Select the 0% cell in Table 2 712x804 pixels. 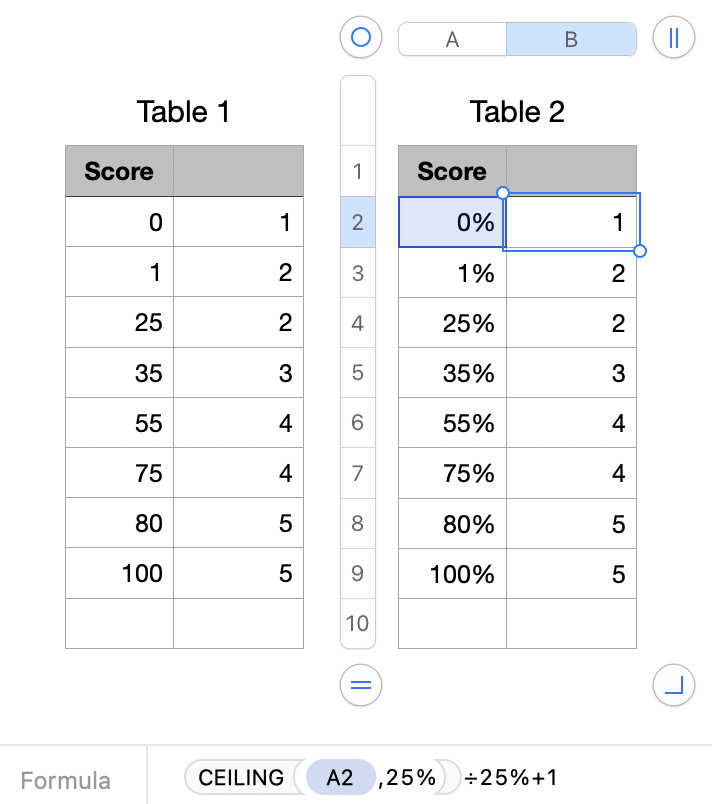pyautogui.click(x=452, y=223)
